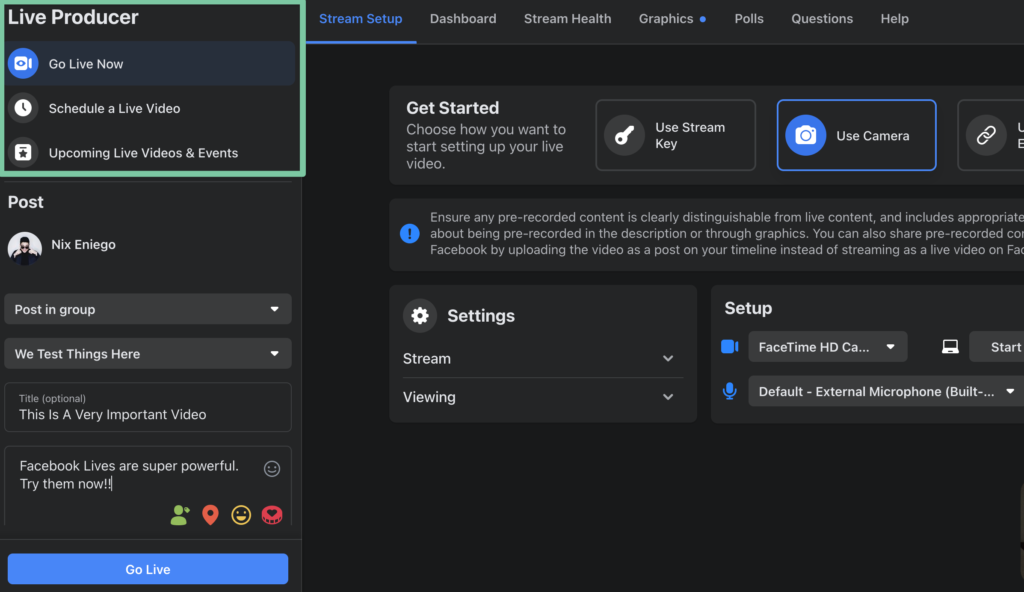Open the Graphics tab

coord(672,19)
